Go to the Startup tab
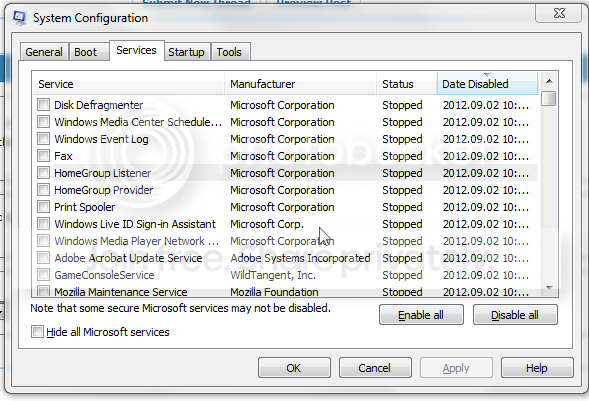589x401 pixels. 186,52
